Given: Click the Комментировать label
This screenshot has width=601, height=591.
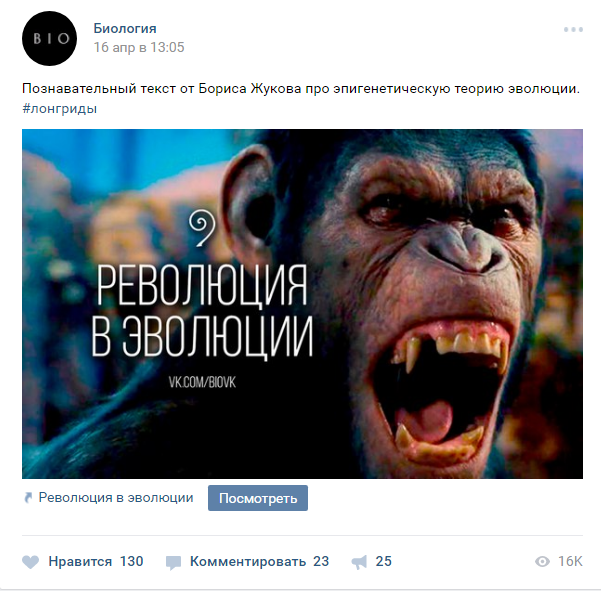Looking at the screenshot, I should pos(248,561).
